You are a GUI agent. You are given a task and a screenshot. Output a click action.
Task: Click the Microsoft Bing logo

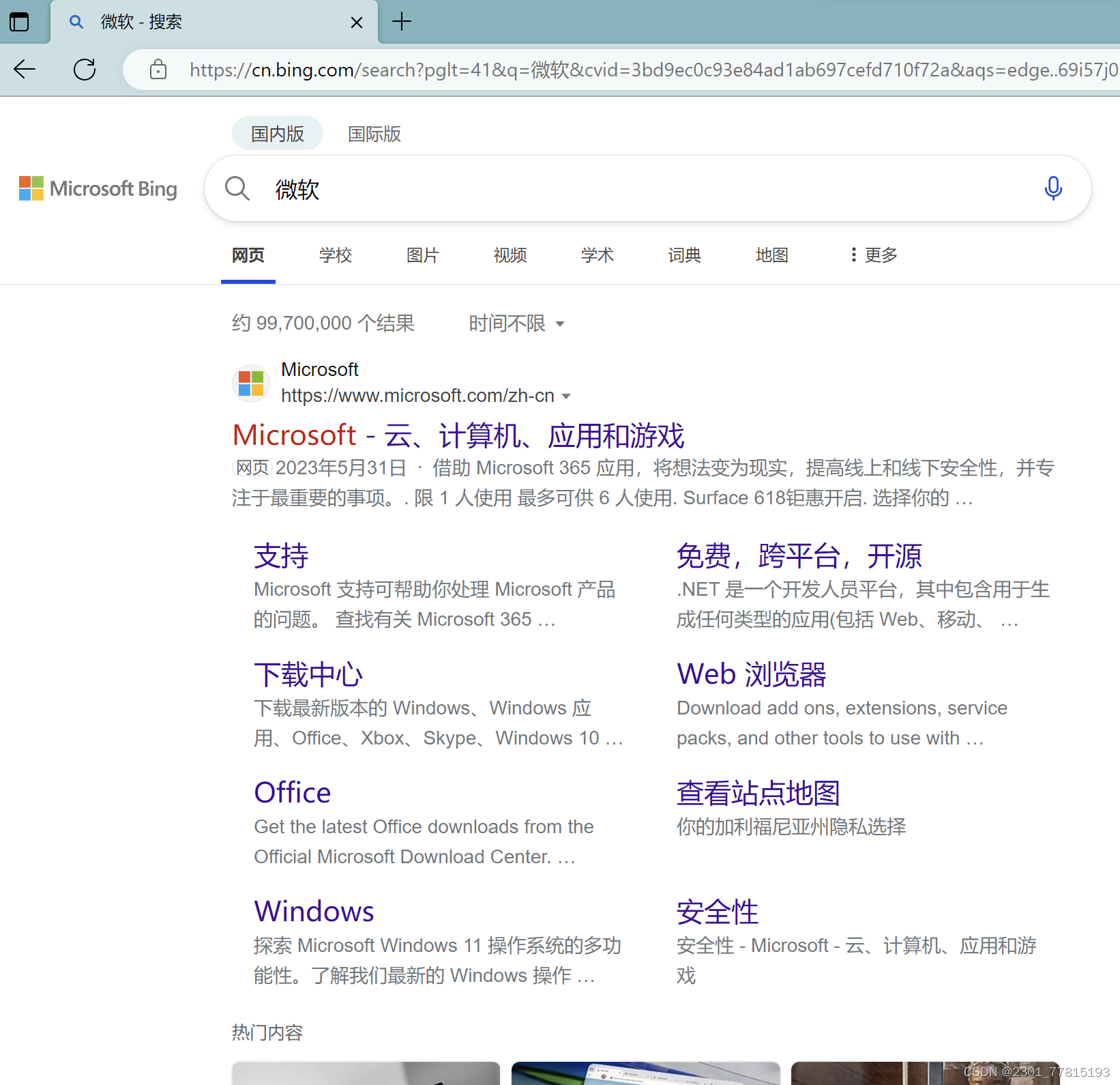click(x=98, y=188)
